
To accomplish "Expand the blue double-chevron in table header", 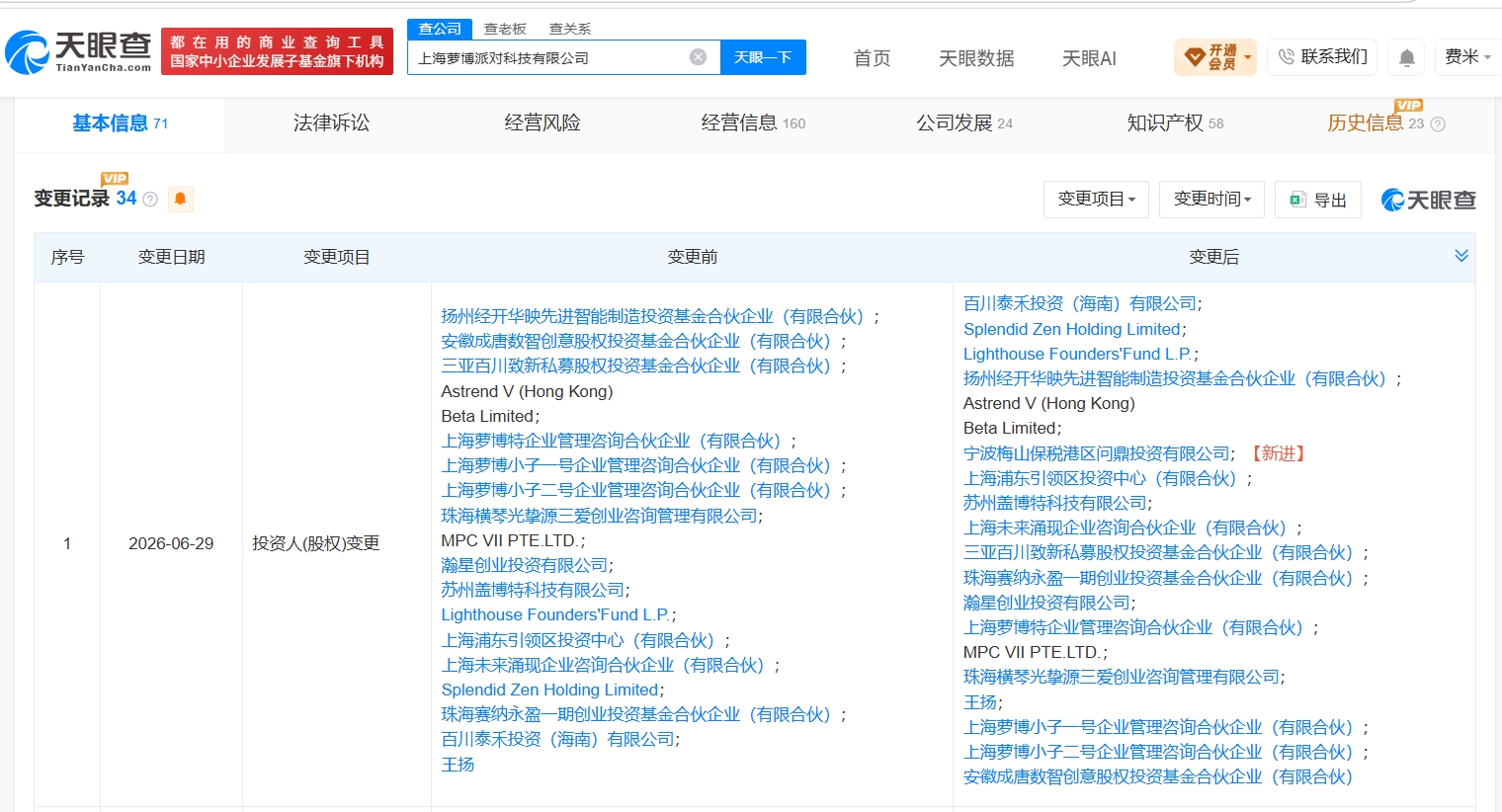I will point(1461,256).
